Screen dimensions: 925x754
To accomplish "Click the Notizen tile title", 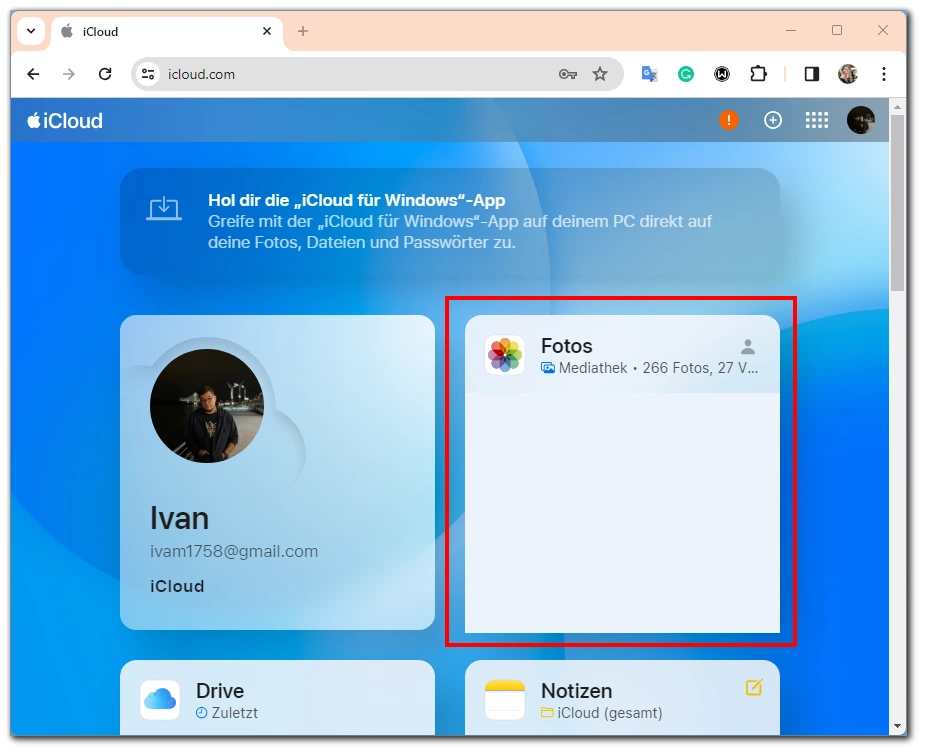I will (576, 691).
